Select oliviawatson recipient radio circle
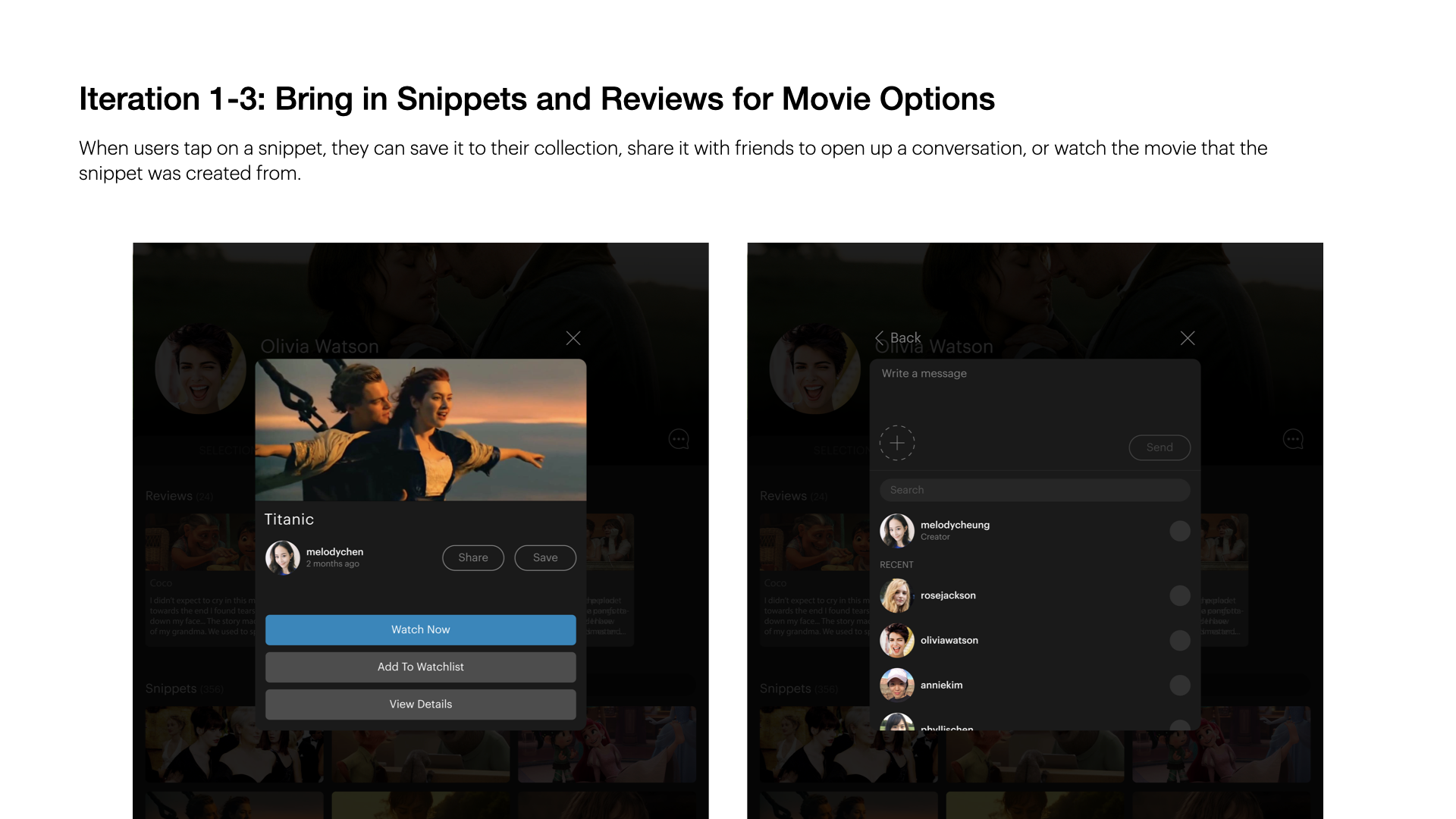 [x=1179, y=640]
